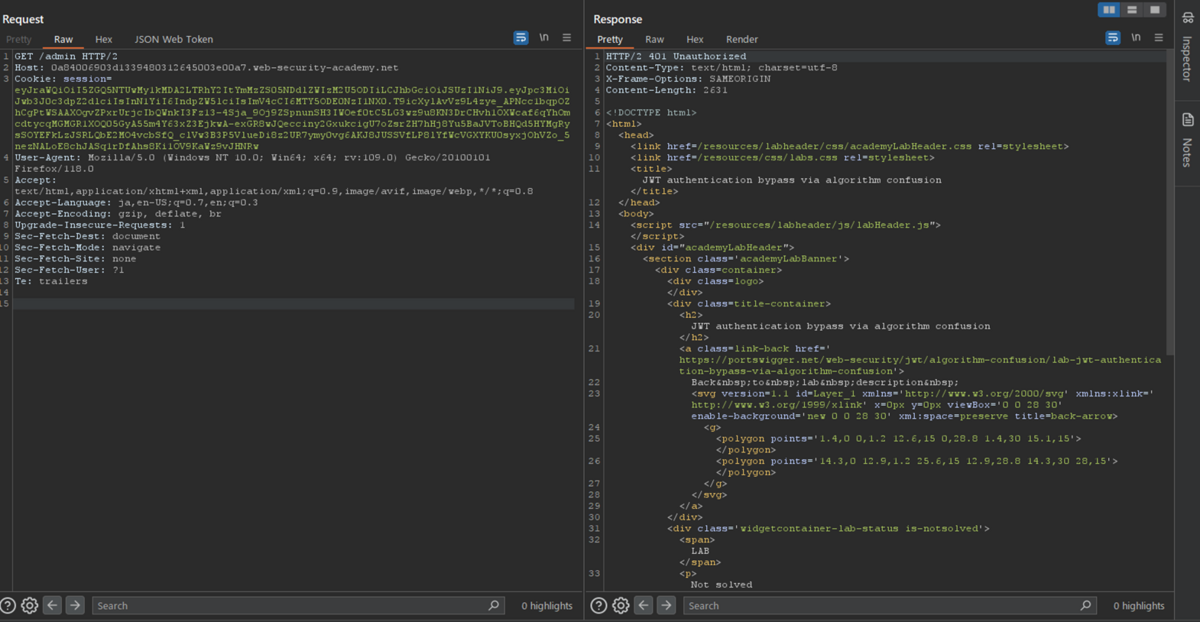Image resolution: width=1200 pixels, height=622 pixels.
Task: Toggle word wrap icon in Request panel
Action: (521, 38)
